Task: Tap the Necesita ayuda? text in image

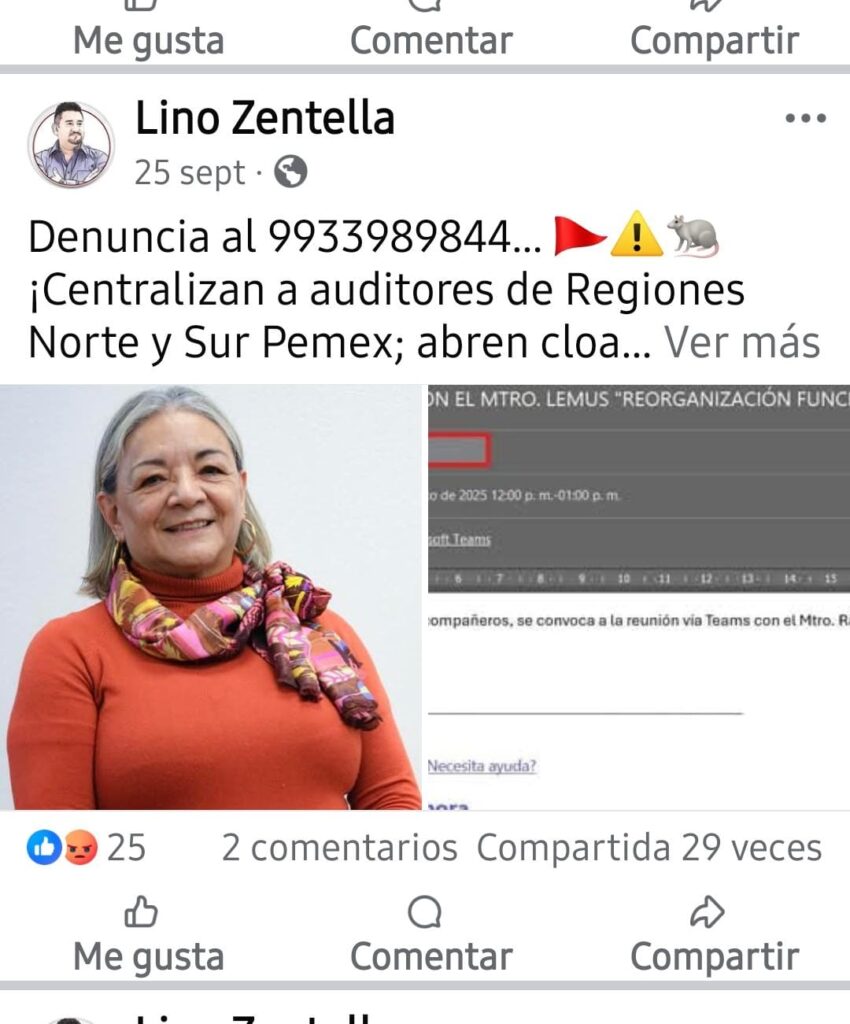Action: pyautogui.click(x=482, y=766)
